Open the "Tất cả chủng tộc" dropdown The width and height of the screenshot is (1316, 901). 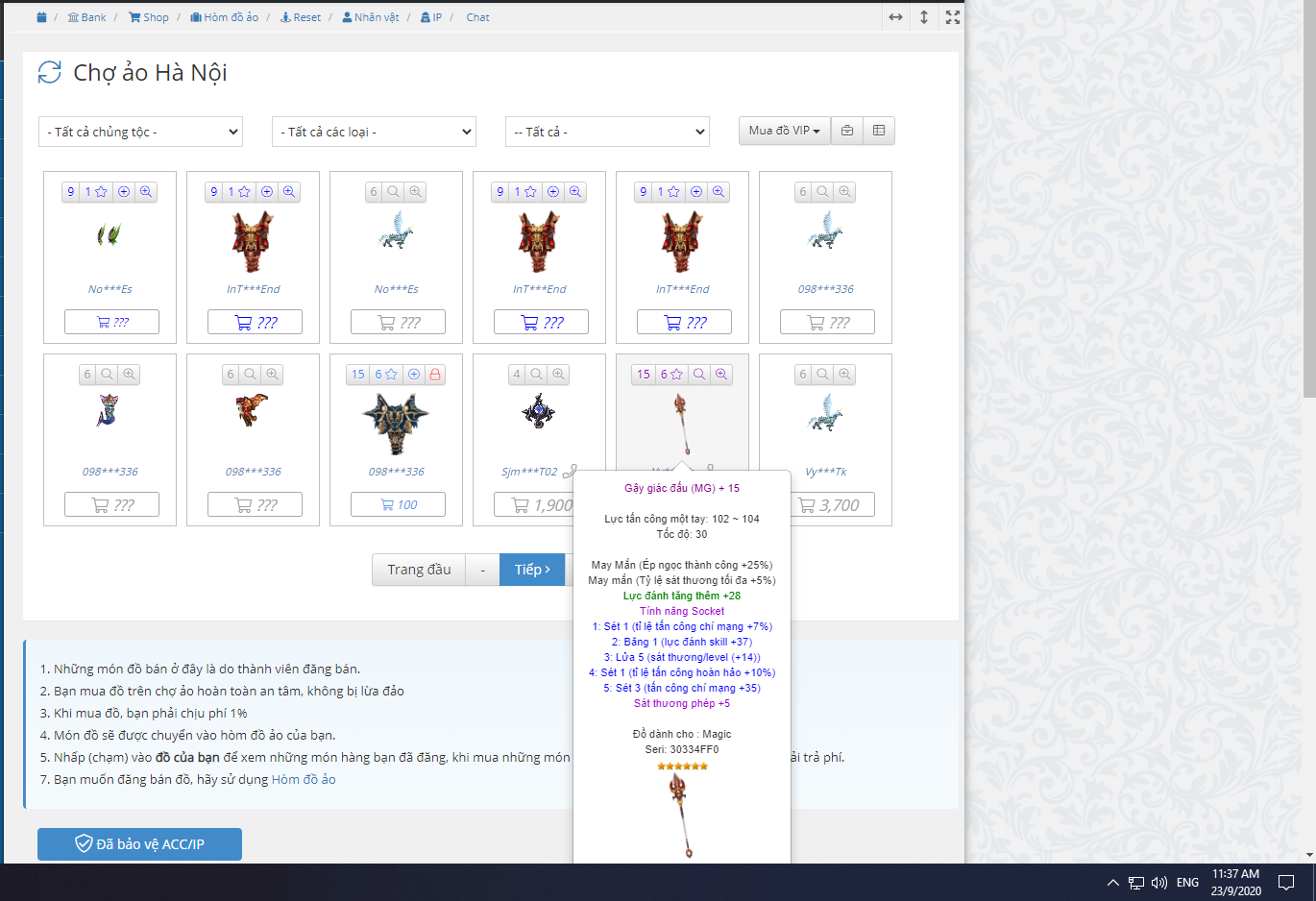coord(140,132)
